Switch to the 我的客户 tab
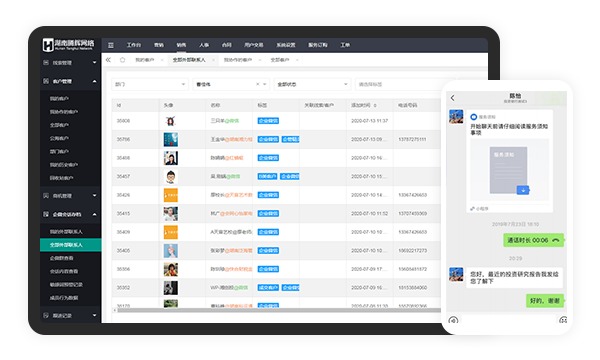Screen dimensions: 600x360 (x=145, y=60)
